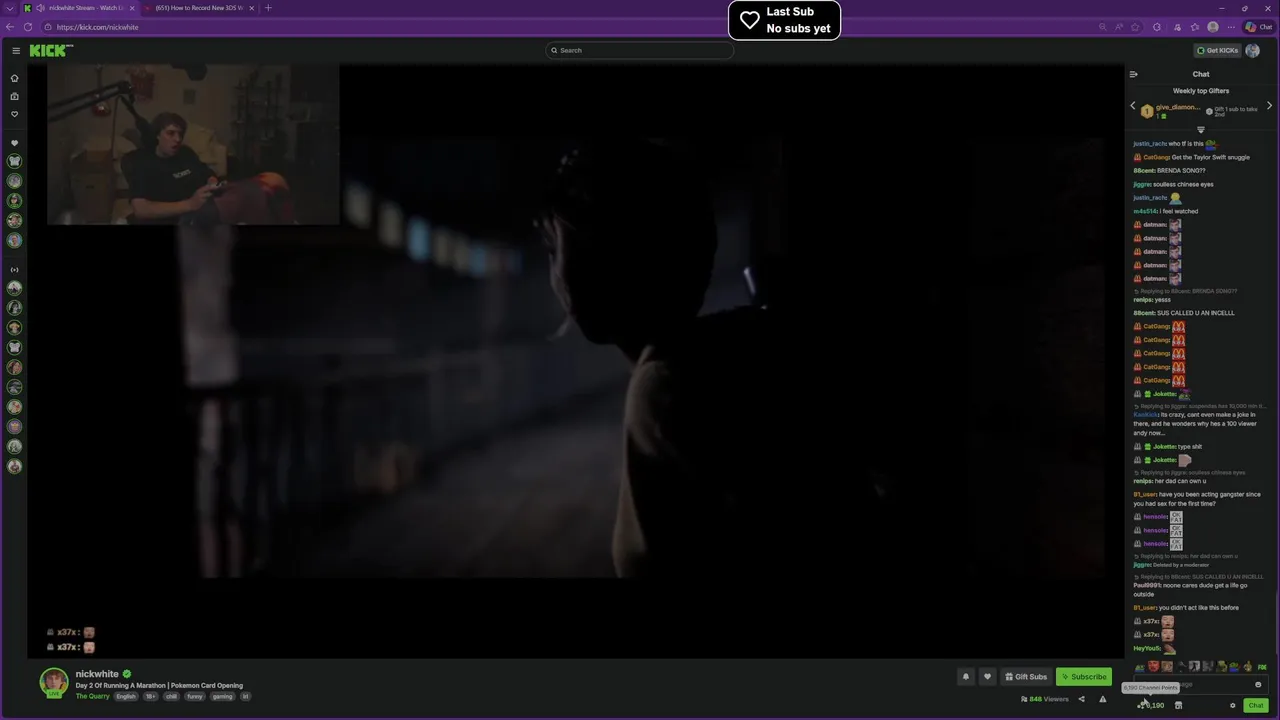This screenshot has height=720, width=1280.
Task: Open browser zoom magnifier icon
Action: click(1102, 27)
